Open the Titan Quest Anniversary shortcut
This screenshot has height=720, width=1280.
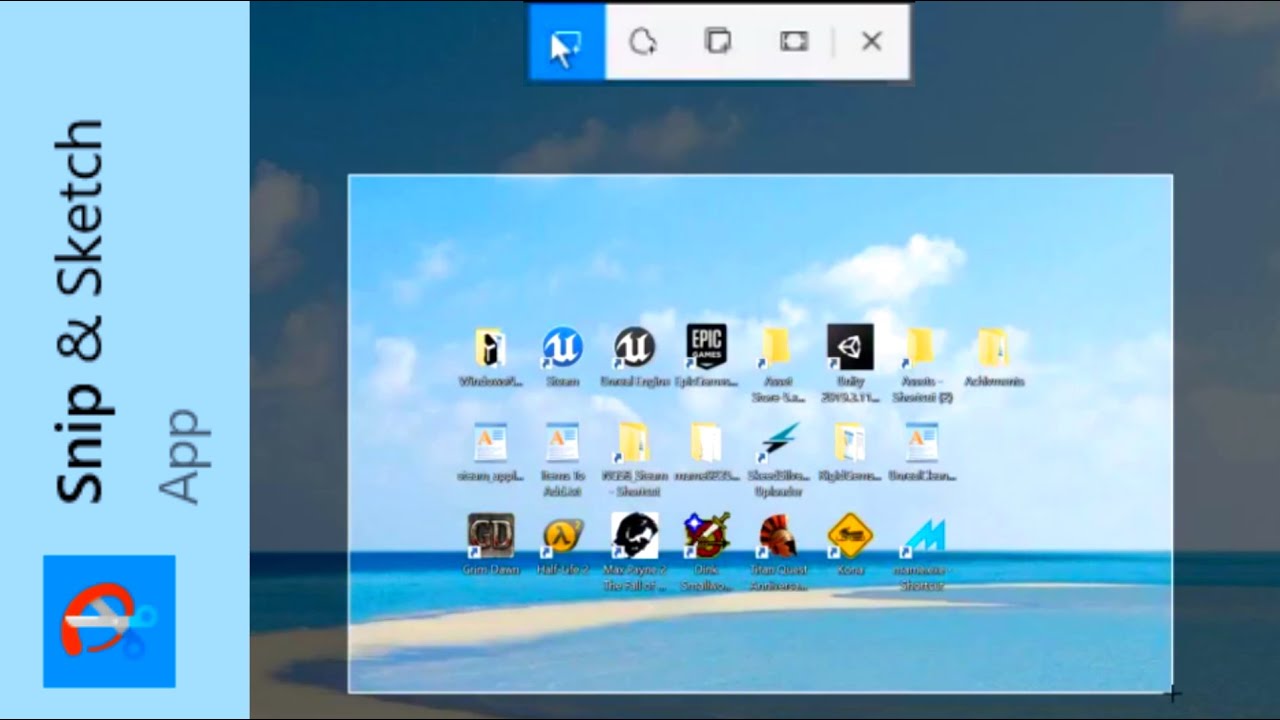778,552
